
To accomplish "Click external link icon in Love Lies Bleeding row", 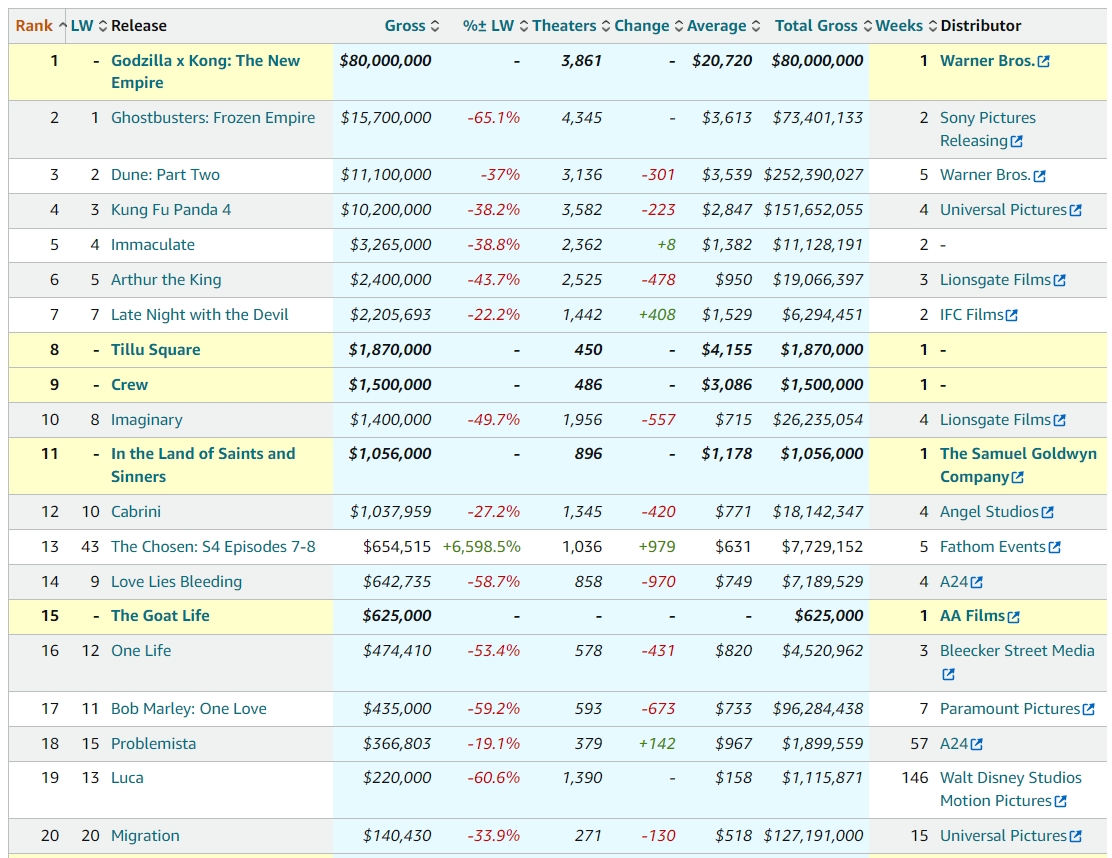I will point(977,582).
